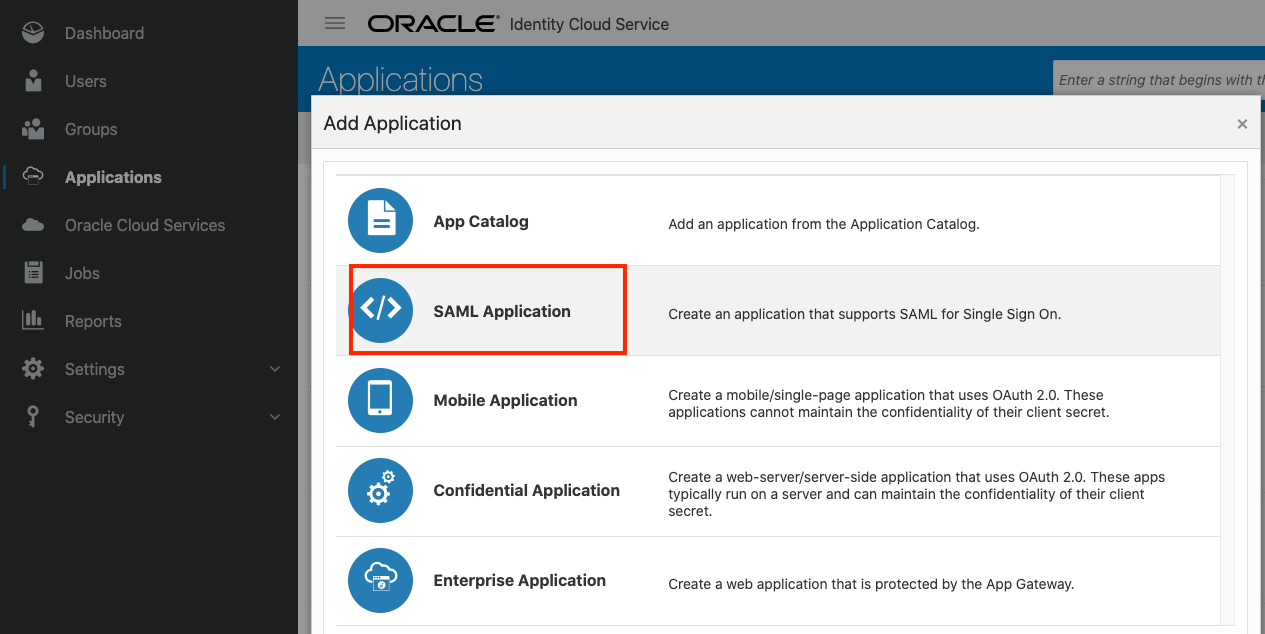Choose the SAML Application label
This screenshot has width=1265, height=634.
click(502, 311)
